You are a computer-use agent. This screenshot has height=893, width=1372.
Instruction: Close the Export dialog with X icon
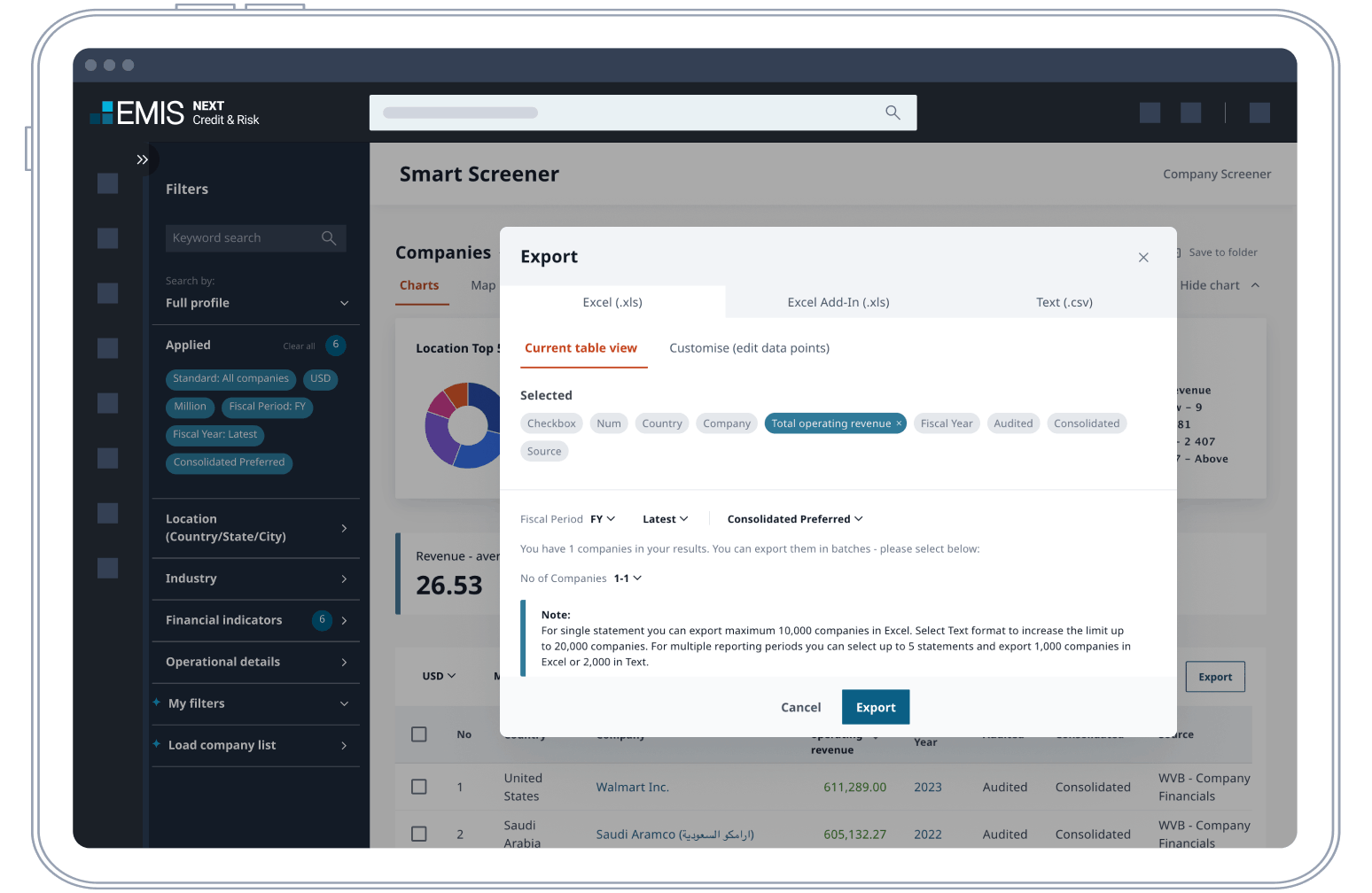1143,258
